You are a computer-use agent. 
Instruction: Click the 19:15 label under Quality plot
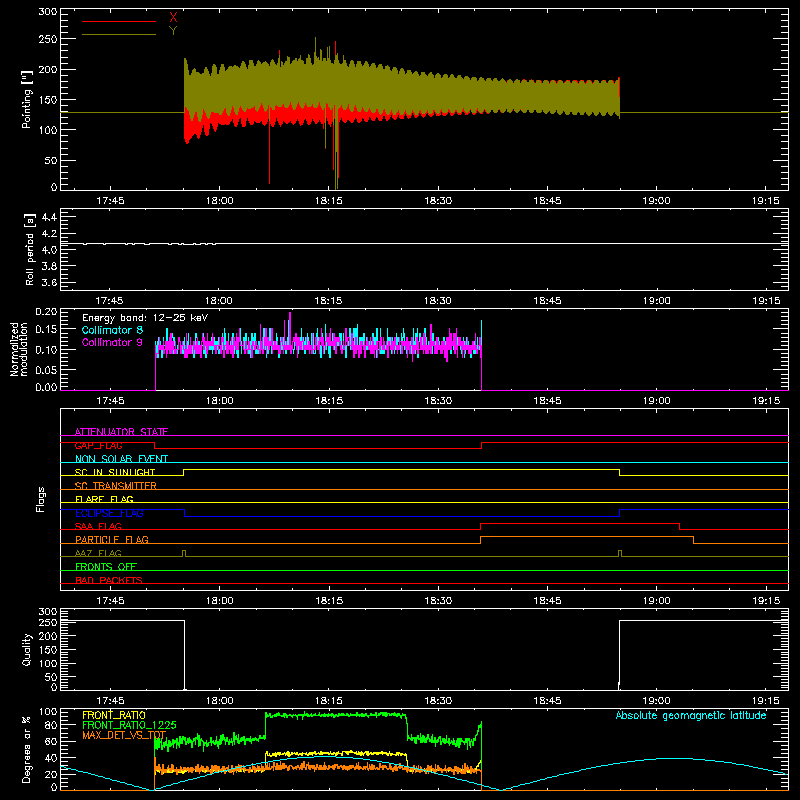[766, 701]
